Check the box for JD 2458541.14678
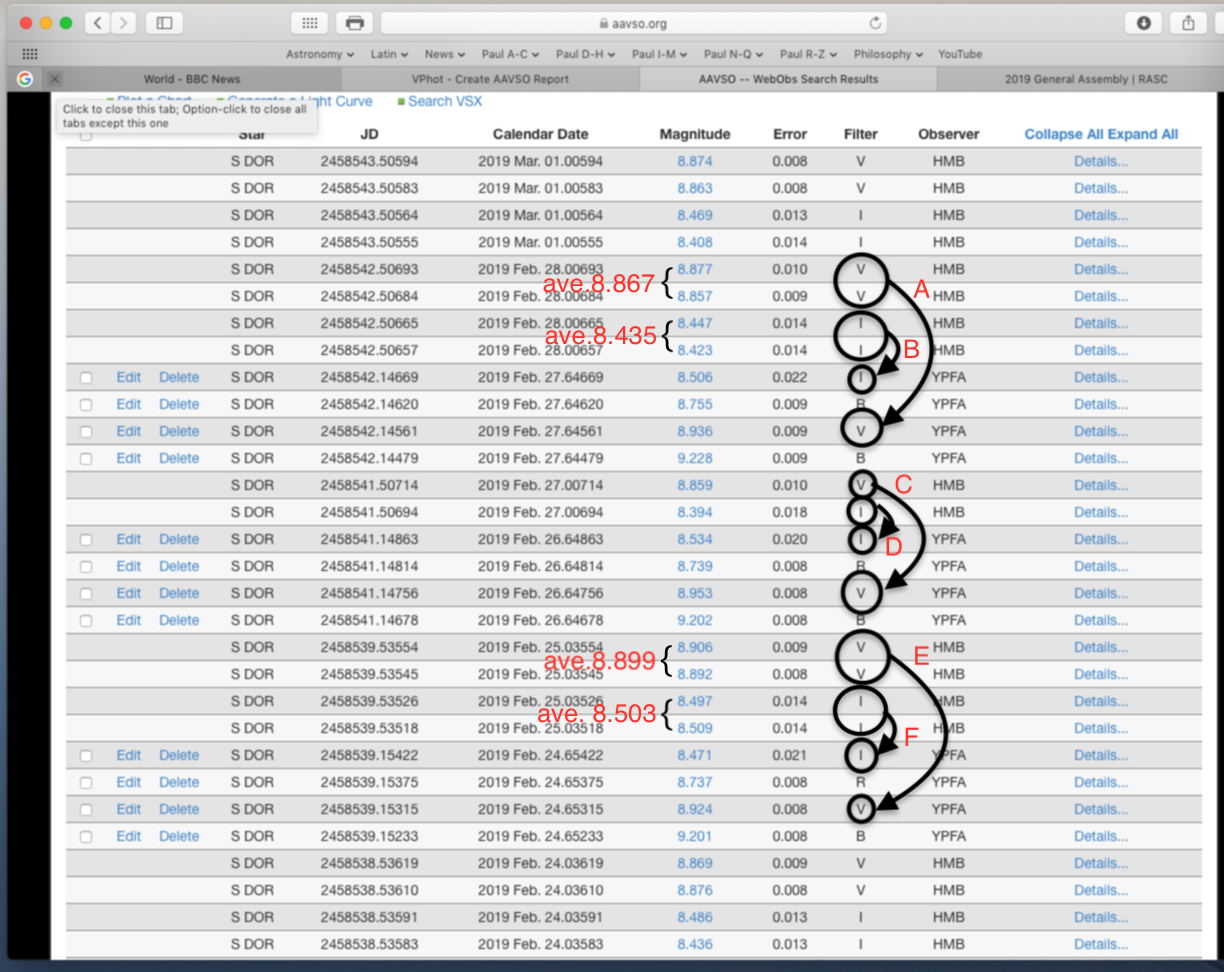 (86, 621)
